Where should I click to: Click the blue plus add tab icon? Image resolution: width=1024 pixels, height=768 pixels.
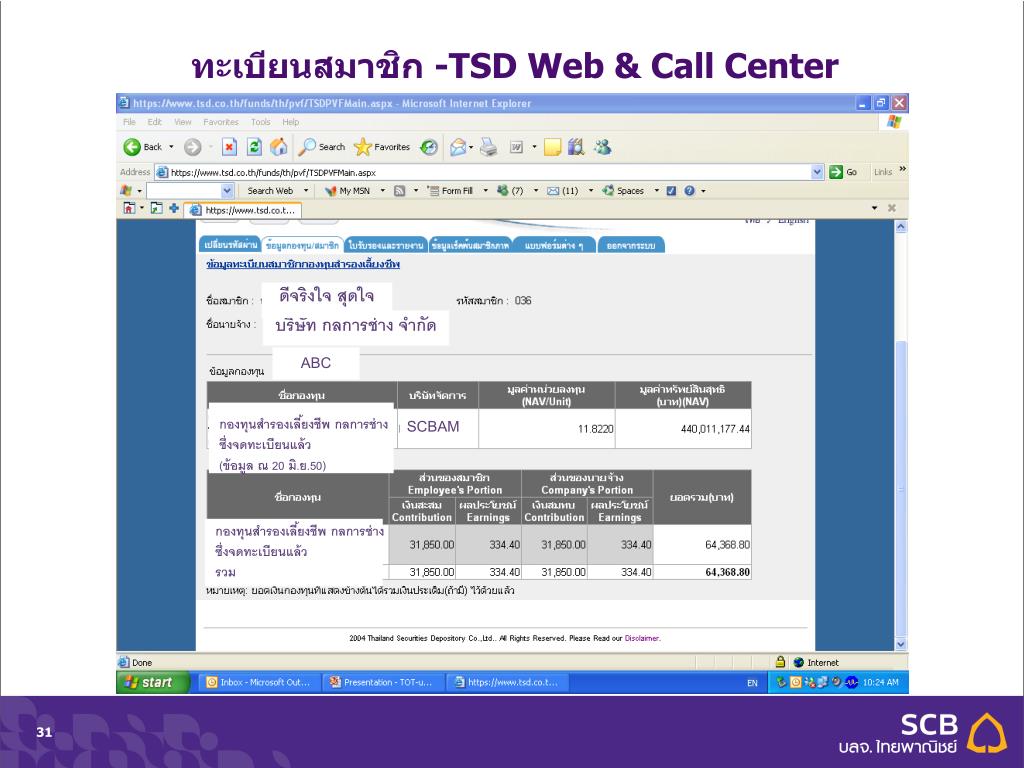click(x=174, y=208)
